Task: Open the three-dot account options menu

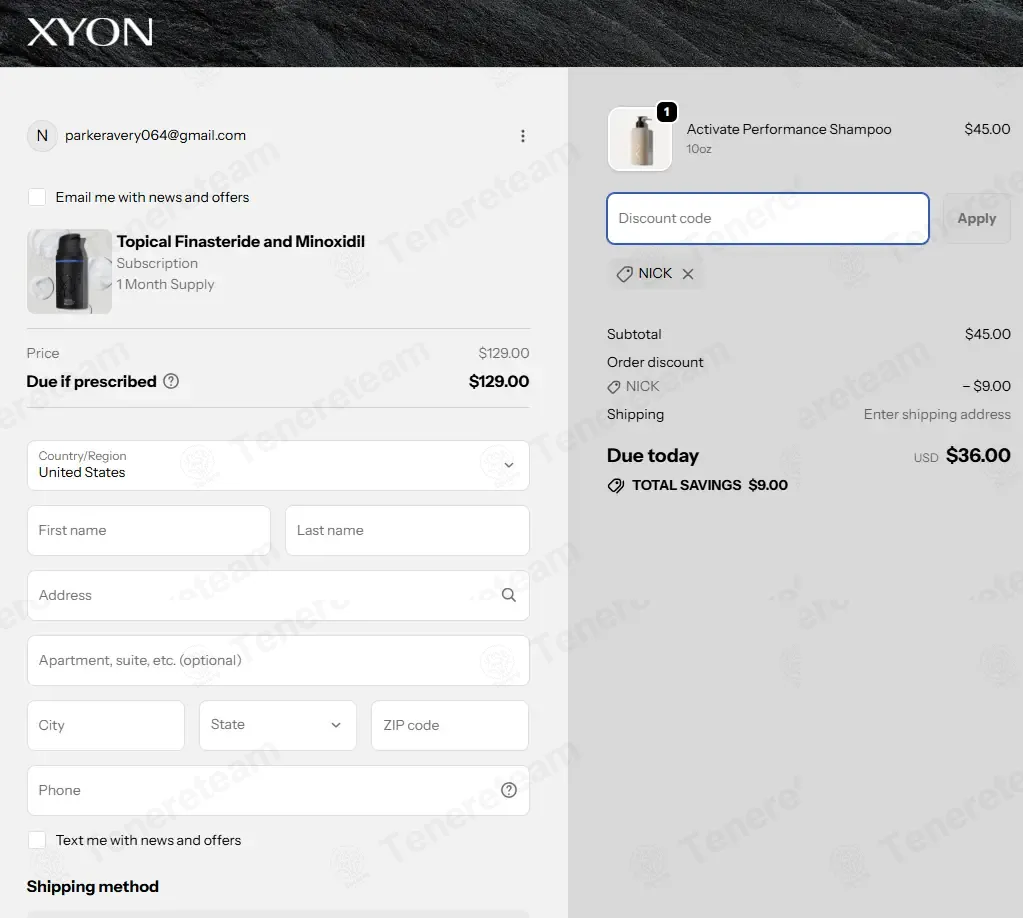Action: [x=523, y=136]
